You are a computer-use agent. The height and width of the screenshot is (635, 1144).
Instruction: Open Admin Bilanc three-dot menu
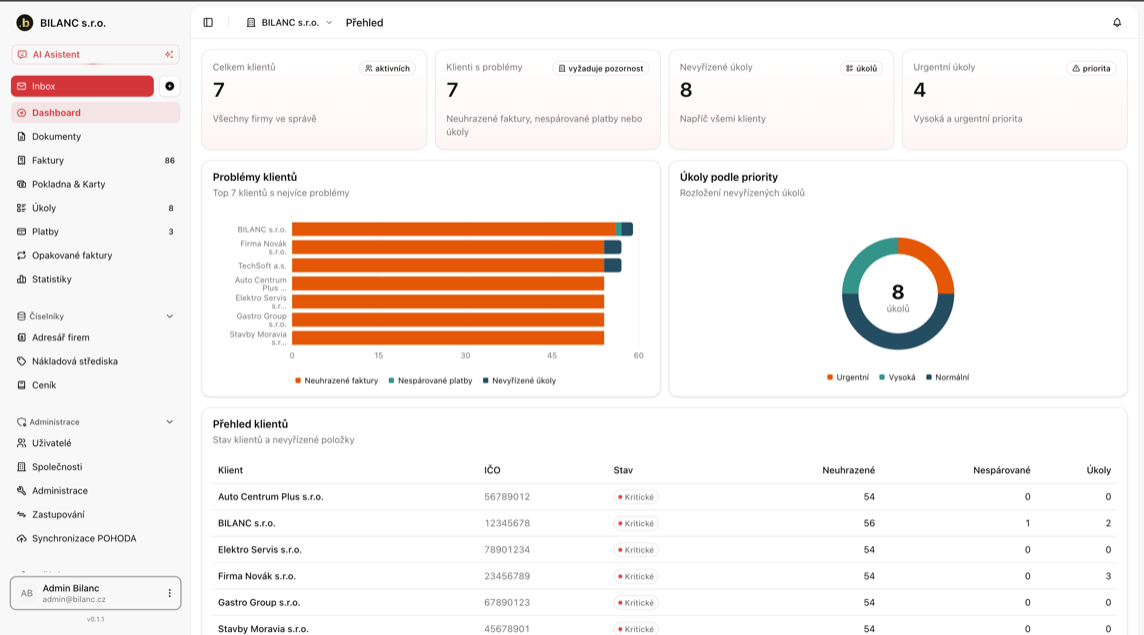pos(169,593)
